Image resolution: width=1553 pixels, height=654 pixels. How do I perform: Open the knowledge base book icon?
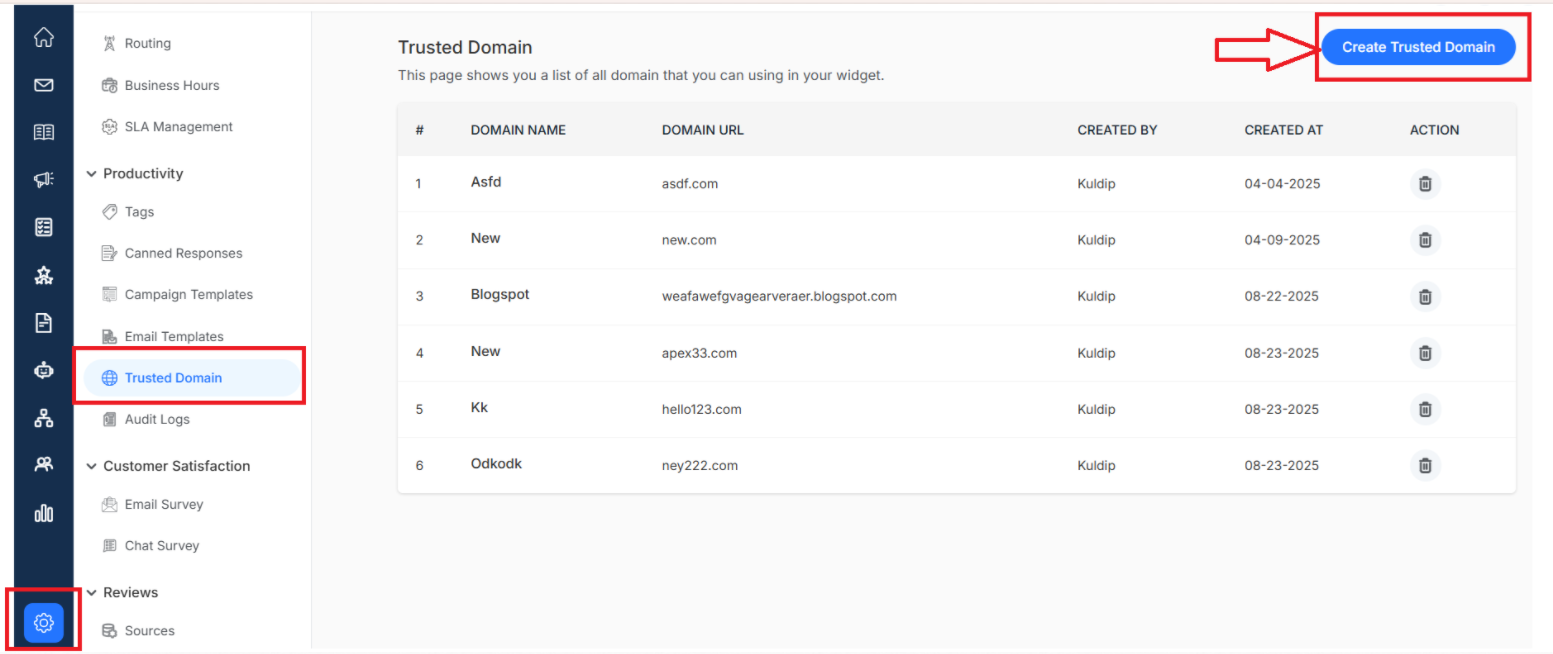click(43, 132)
